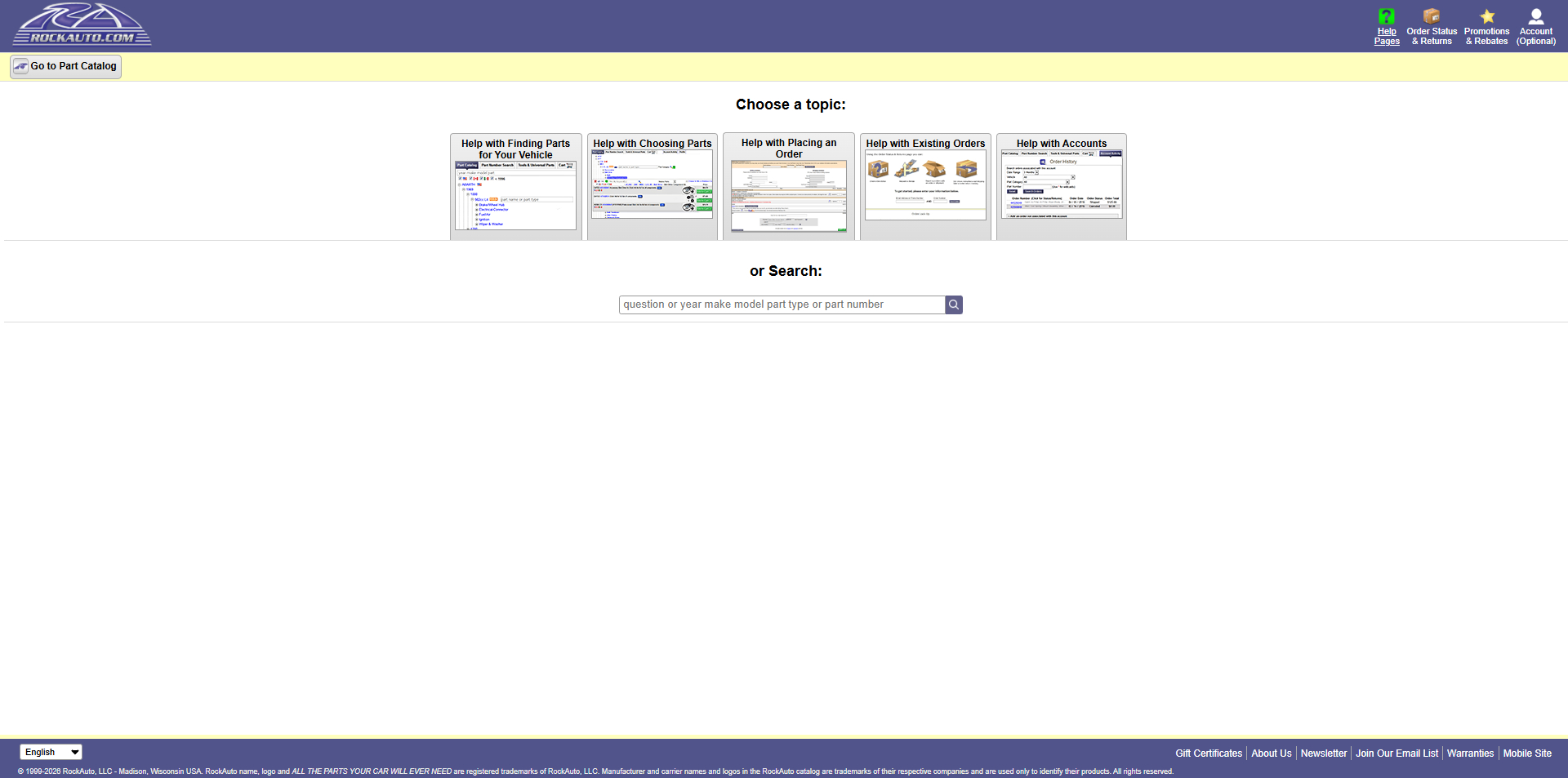The width and height of the screenshot is (1568, 778).
Task: Open the Gift Certificates footer link
Action: coord(1208,754)
